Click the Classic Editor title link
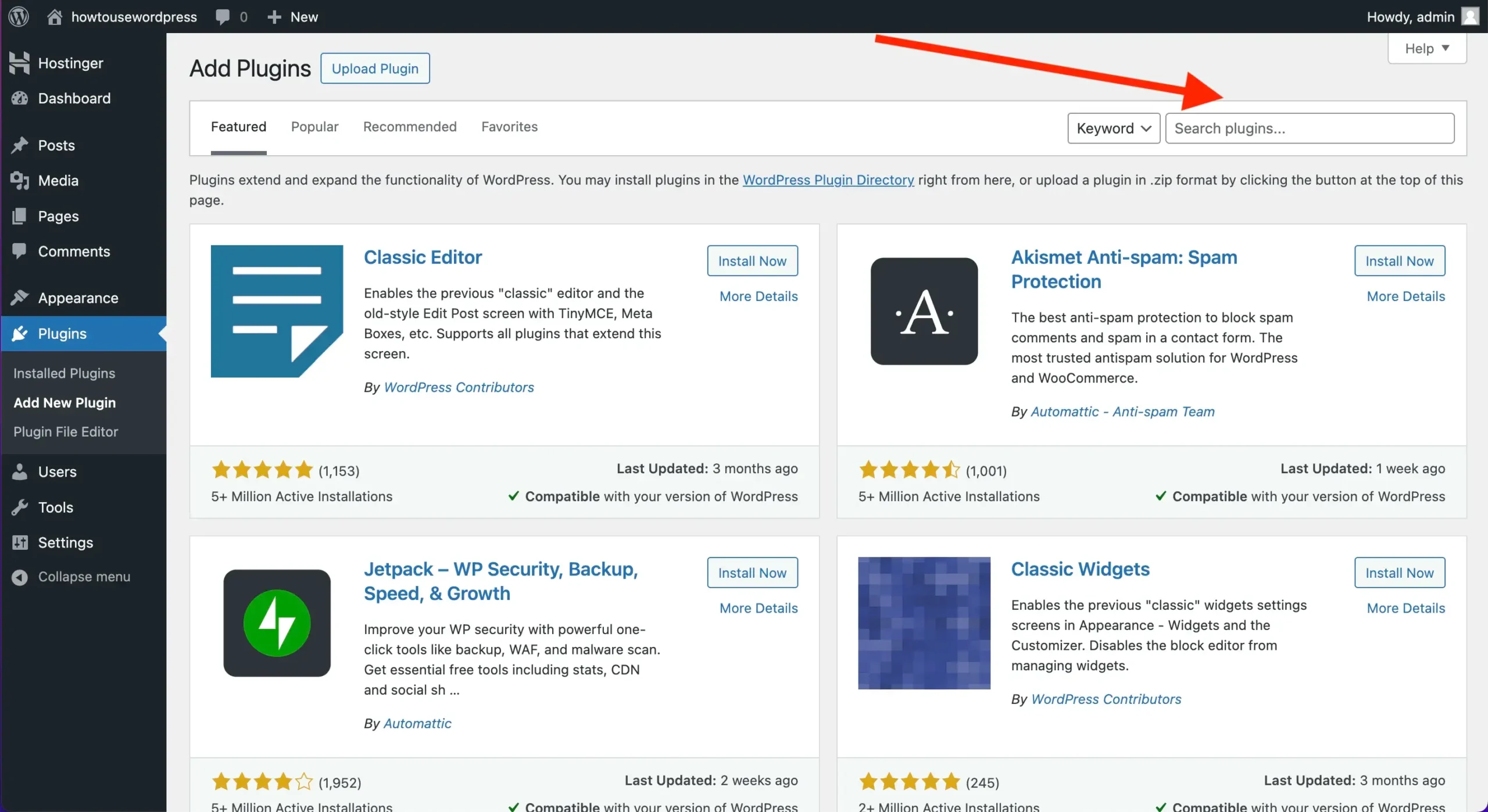Screen dimensions: 1488x812 (x=423, y=257)
